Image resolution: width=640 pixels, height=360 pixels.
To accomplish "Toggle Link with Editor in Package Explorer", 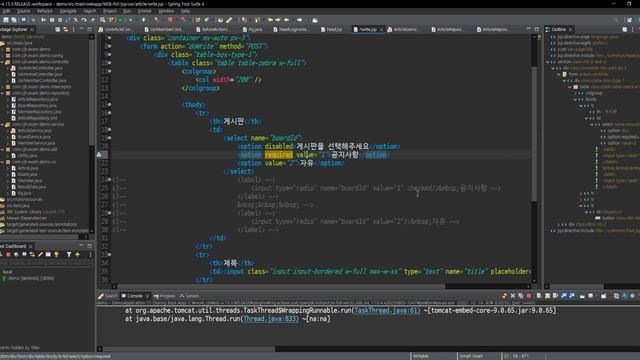I will (65, 29).
